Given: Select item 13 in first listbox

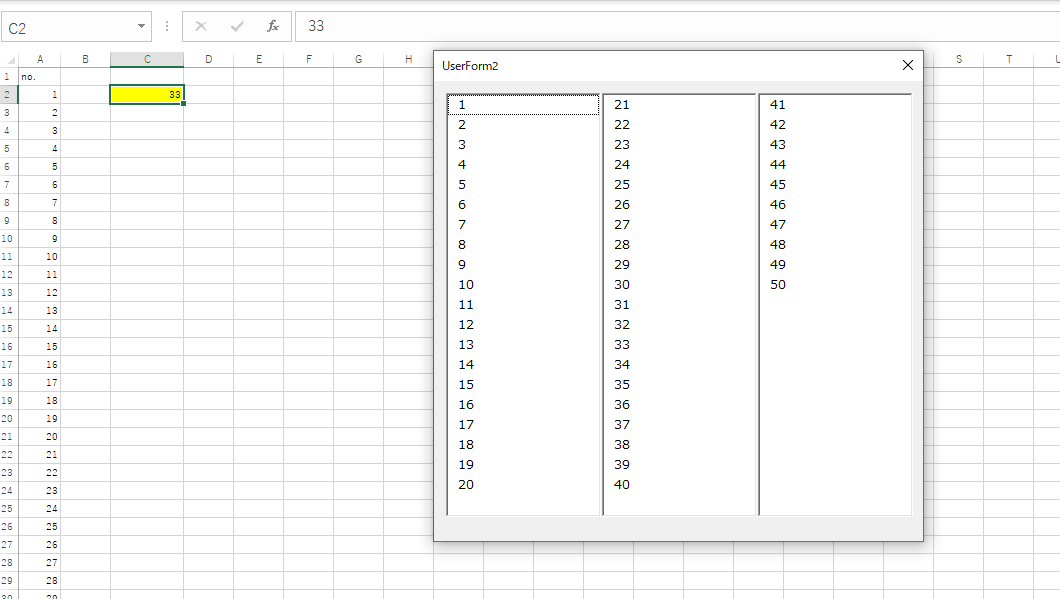Looking at the screenshot, I should pyautogui.click(x=523, y=345).
